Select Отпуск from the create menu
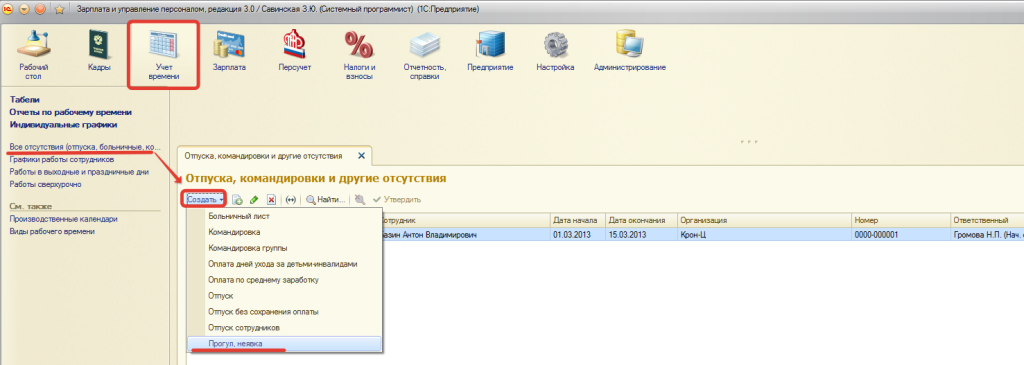The height and width of the screenshot is (365, 1024). tap(283, 296)
